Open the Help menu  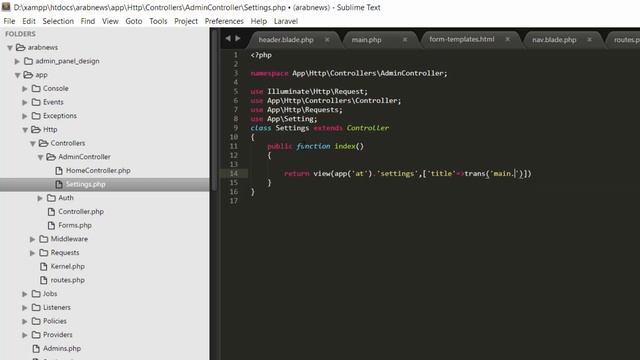[259, 21]
